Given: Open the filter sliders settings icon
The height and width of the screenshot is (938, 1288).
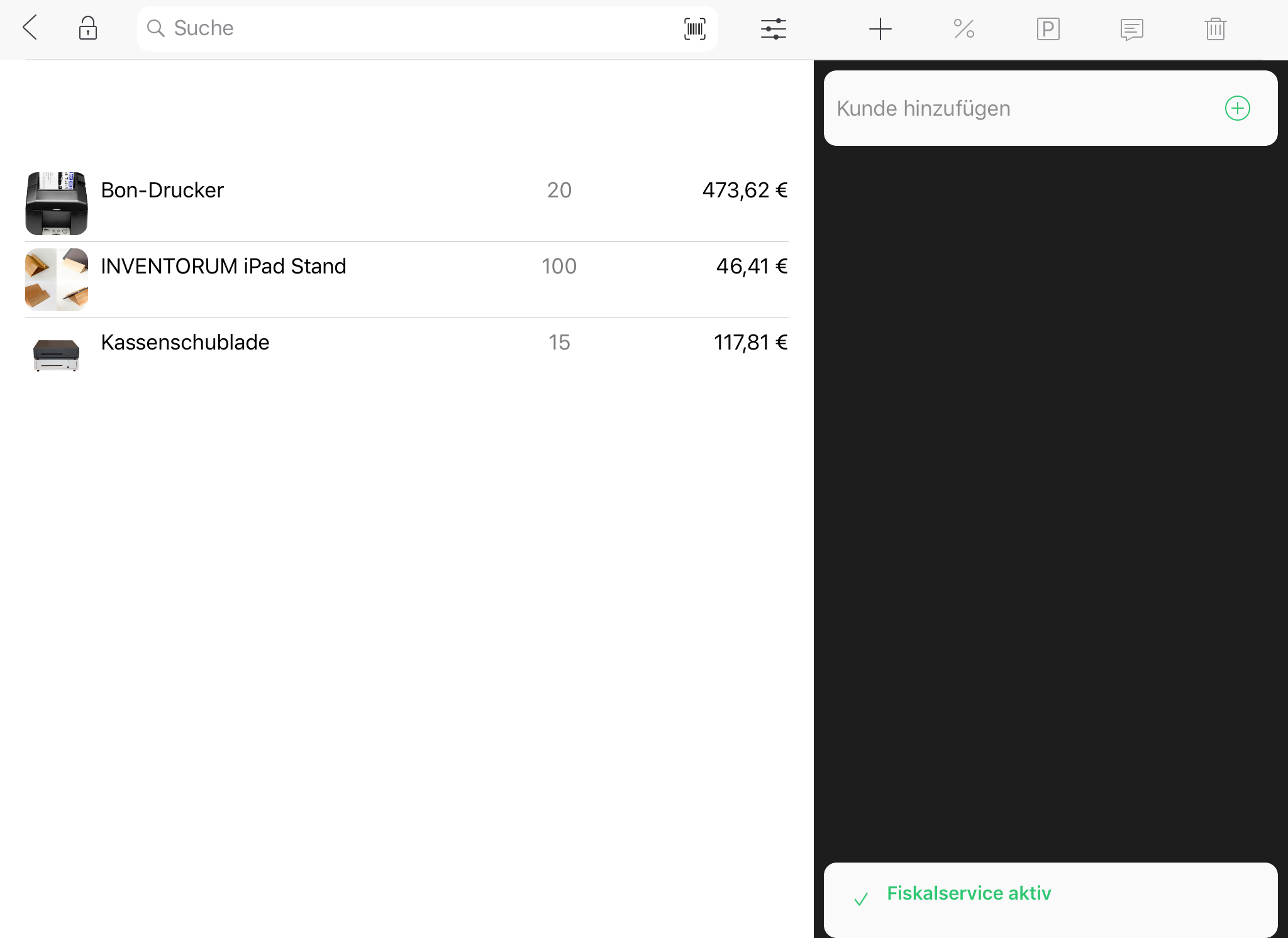Looking at the screenshot, I should click(773, 29).
